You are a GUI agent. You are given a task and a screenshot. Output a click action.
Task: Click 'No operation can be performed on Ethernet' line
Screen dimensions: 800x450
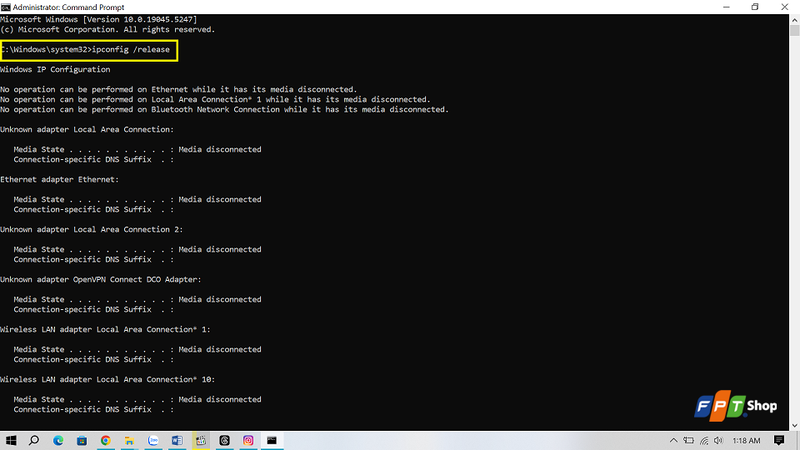[x=179, y=89]
